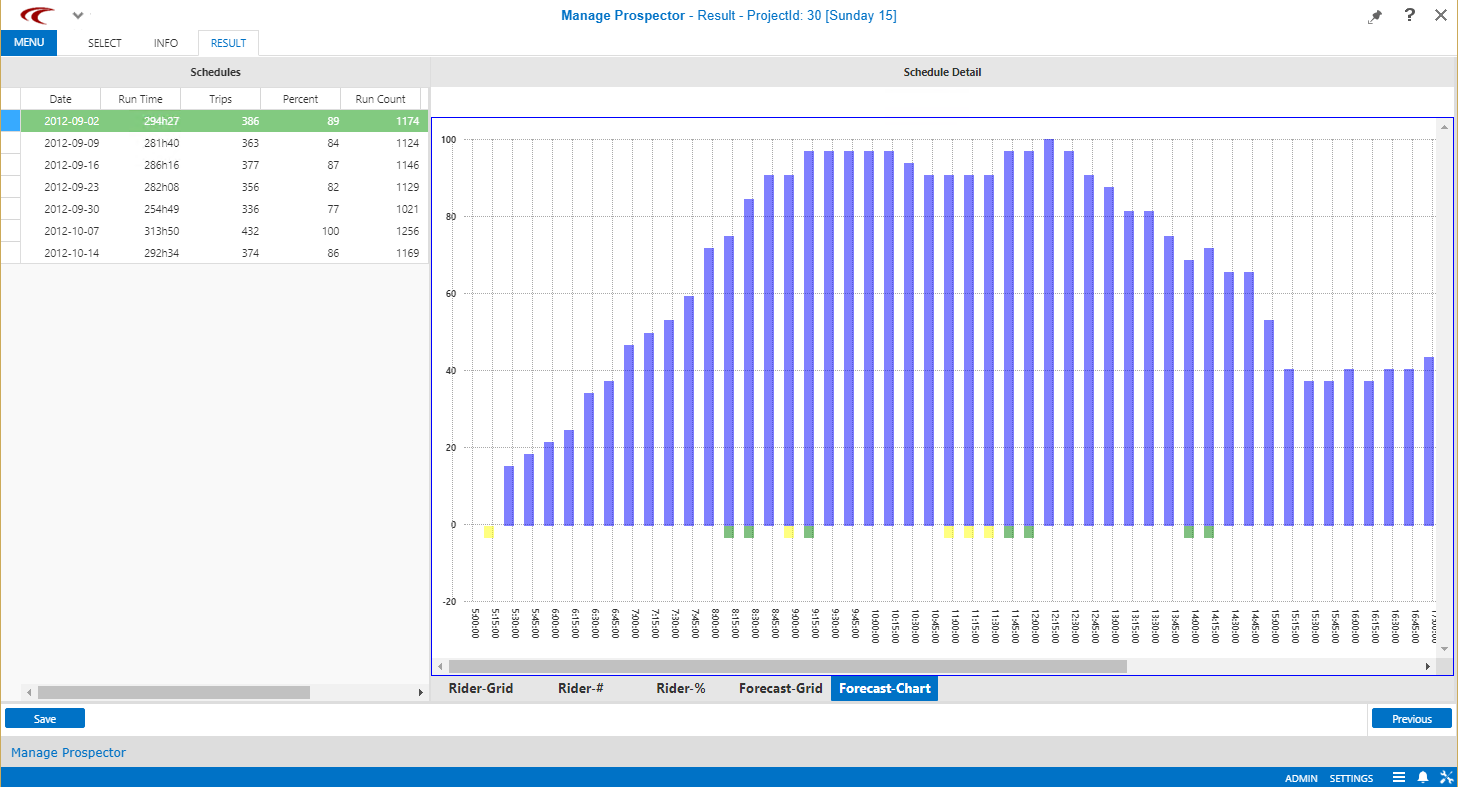
Task: Click the pin icon in the title bar
Action: 1374,16
